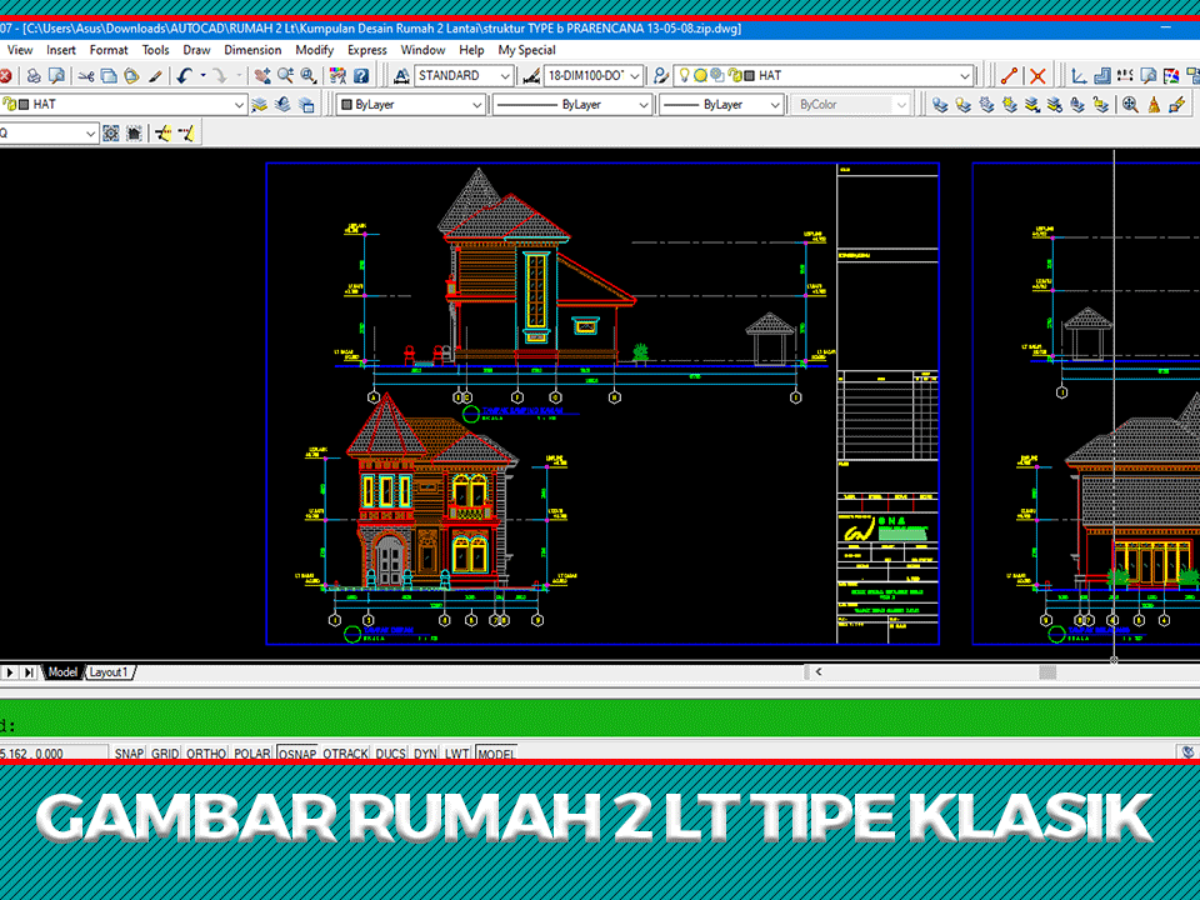Click the UCS axis icon
Image resolution: width=1200 pixels, height=900 pixels.
tap(1080, 76)
